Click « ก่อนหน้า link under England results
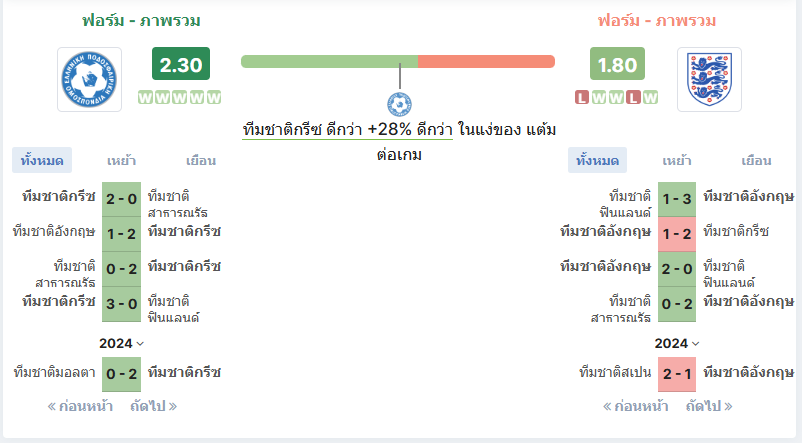Image resolution: width=802 pixels, height=443 pixels. (635, 406)
